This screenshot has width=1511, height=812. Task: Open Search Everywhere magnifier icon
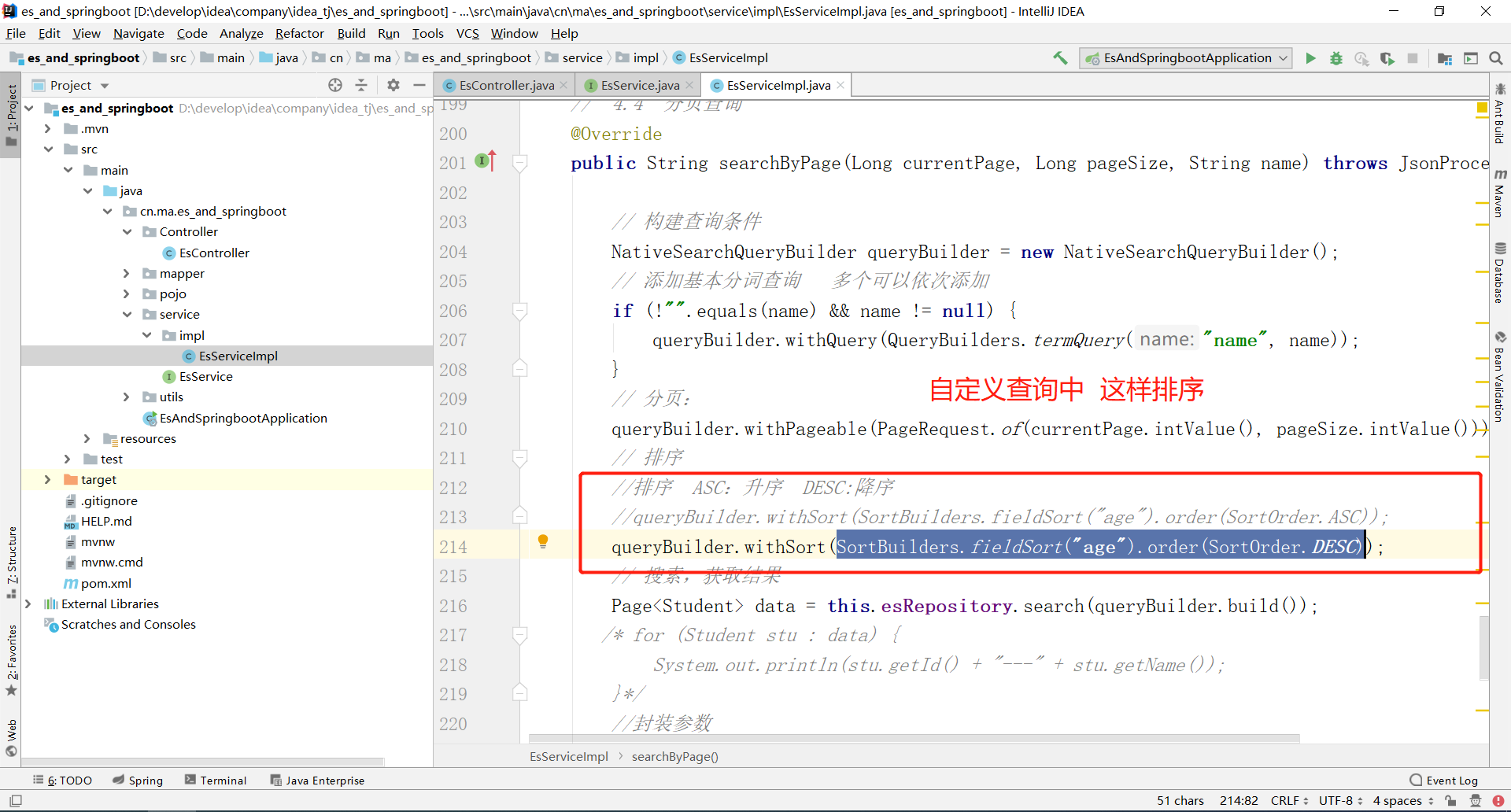tap(1496, 58)
